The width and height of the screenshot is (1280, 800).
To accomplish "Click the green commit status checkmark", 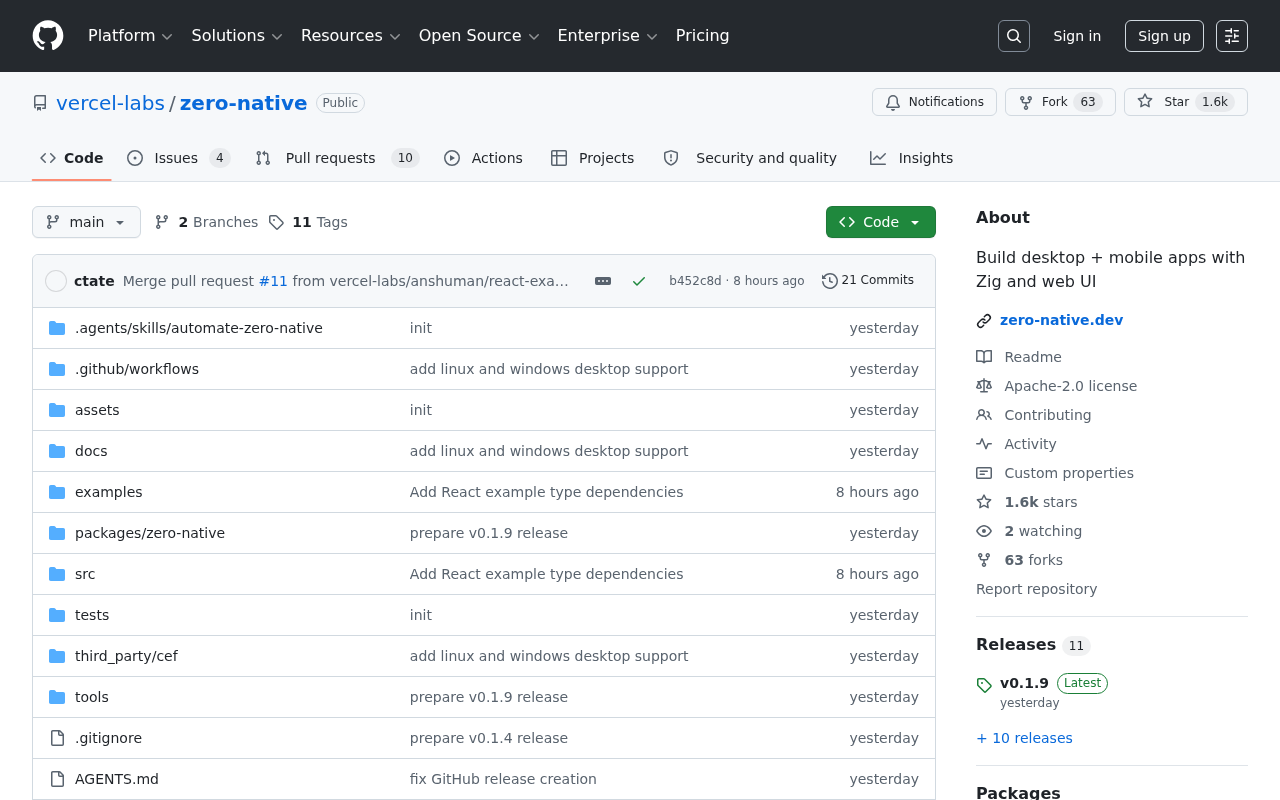I will click(639, 281).
